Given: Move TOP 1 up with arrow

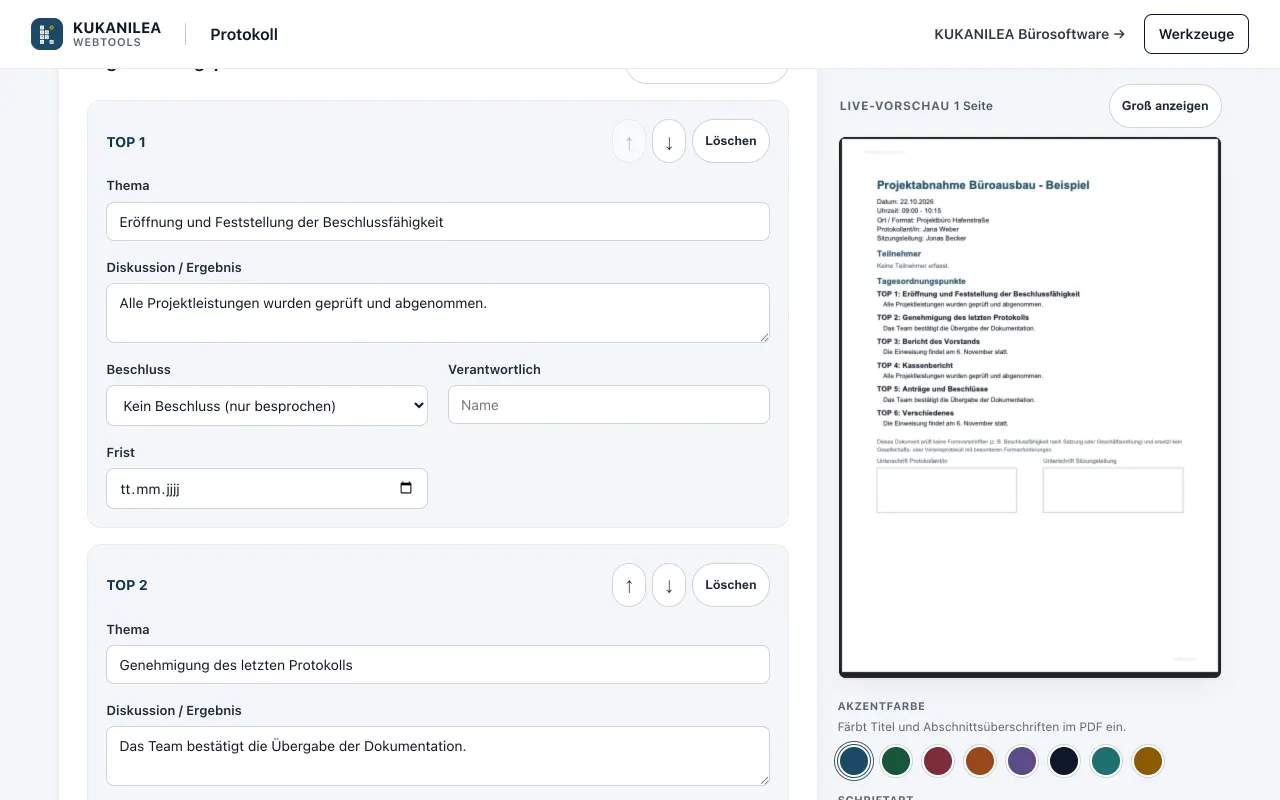Looking at the screenshot, I should click(629, 142).
